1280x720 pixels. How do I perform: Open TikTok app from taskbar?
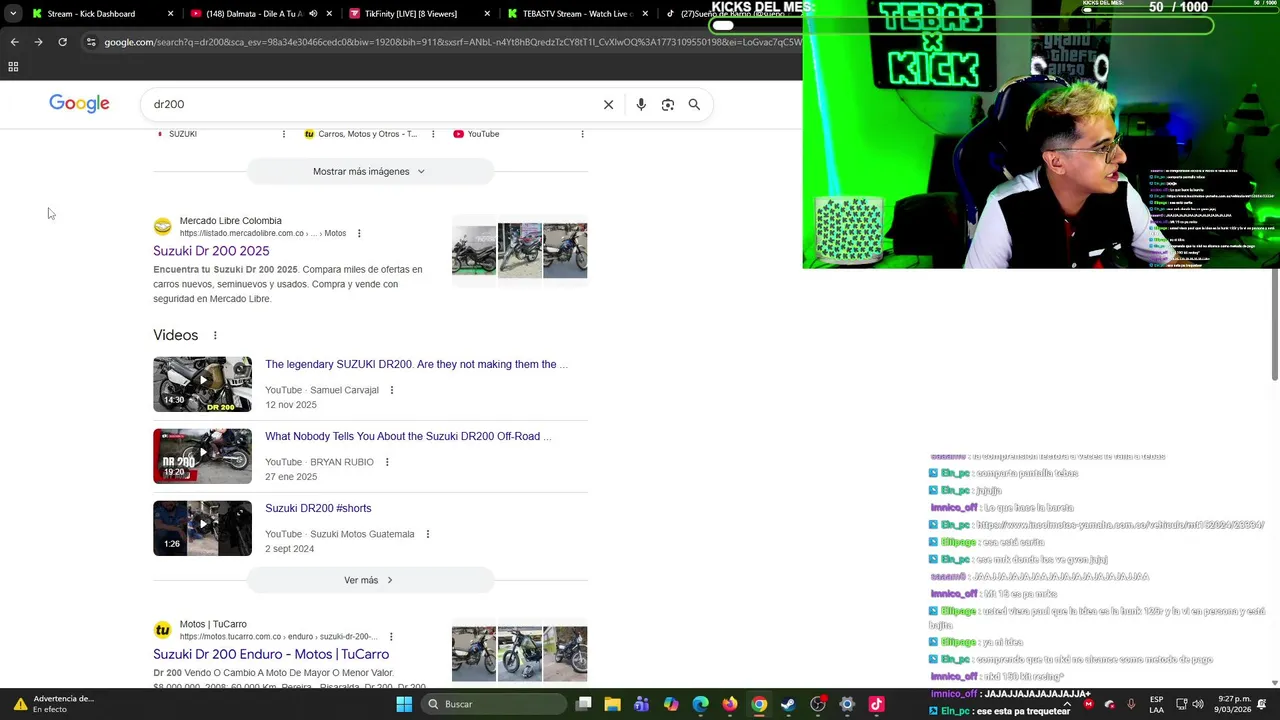coord(877,704)
